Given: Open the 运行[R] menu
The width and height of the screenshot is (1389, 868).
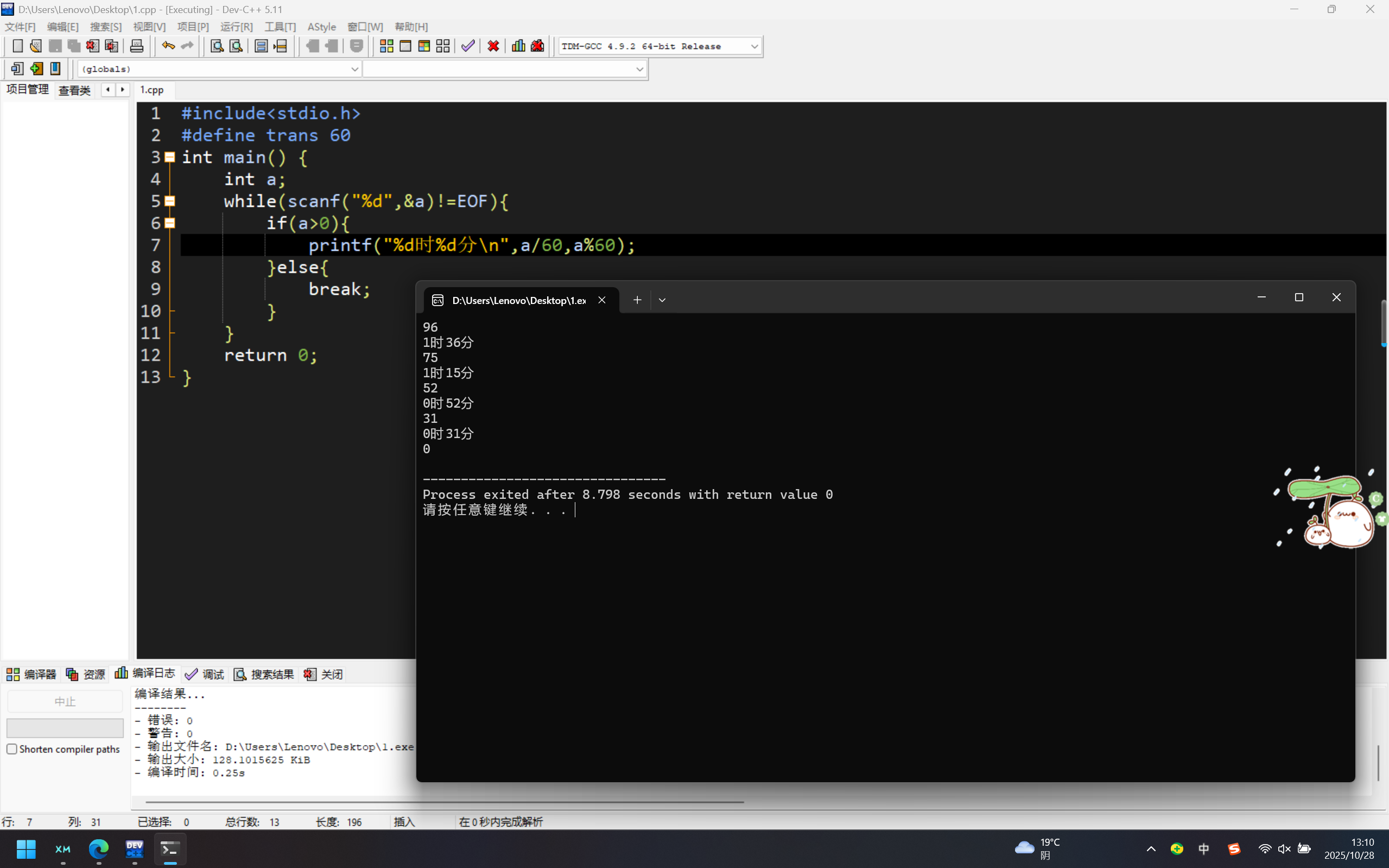Looking at the screenshot, I should point(236,27).
